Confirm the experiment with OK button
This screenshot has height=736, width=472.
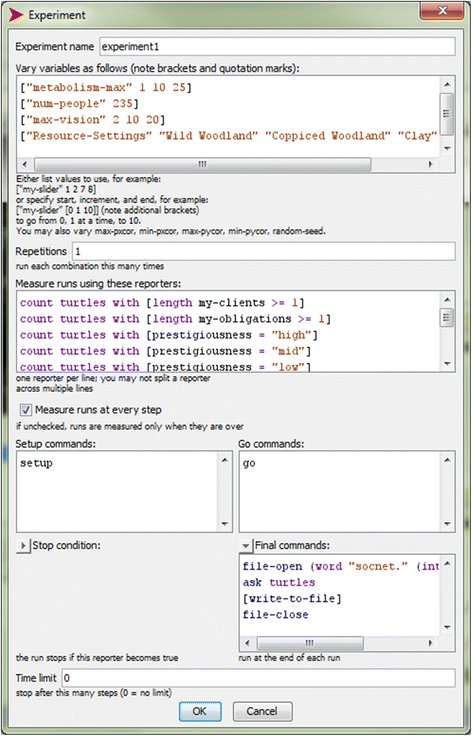click(x=200, y=711)
